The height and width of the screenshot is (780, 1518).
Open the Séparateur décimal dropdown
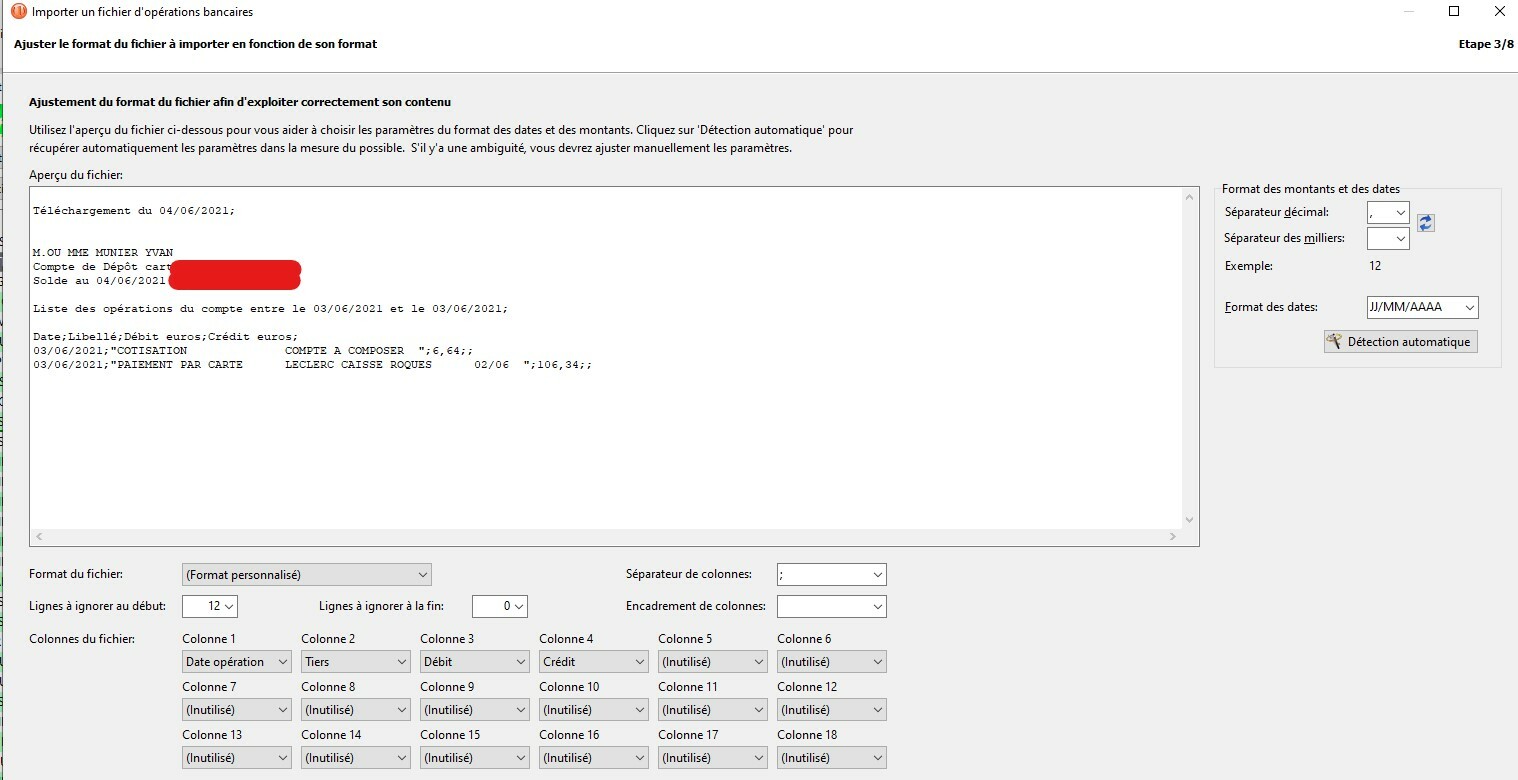[1388, 212]
